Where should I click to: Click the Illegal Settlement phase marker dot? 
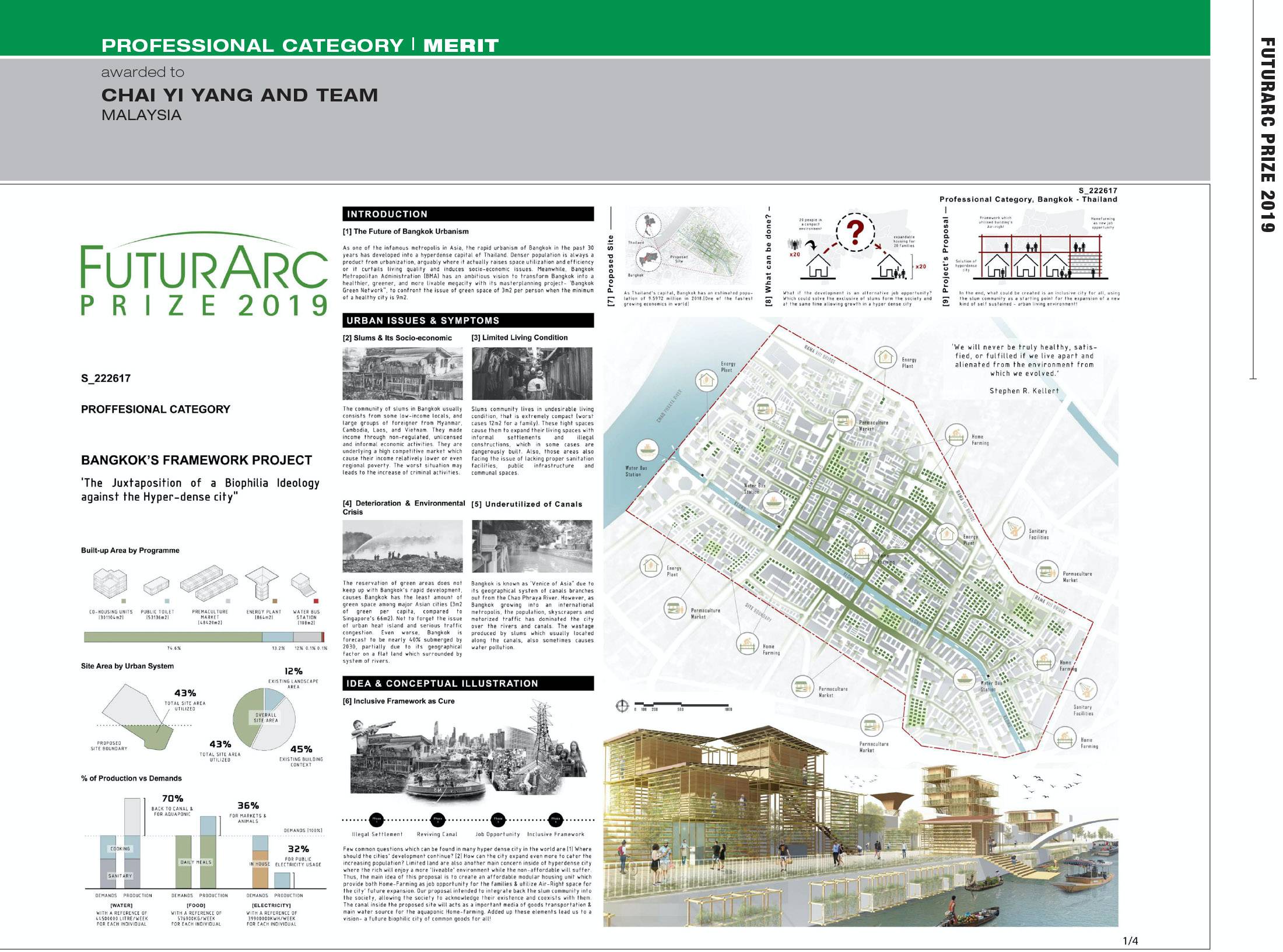click(x=377, y=818)
